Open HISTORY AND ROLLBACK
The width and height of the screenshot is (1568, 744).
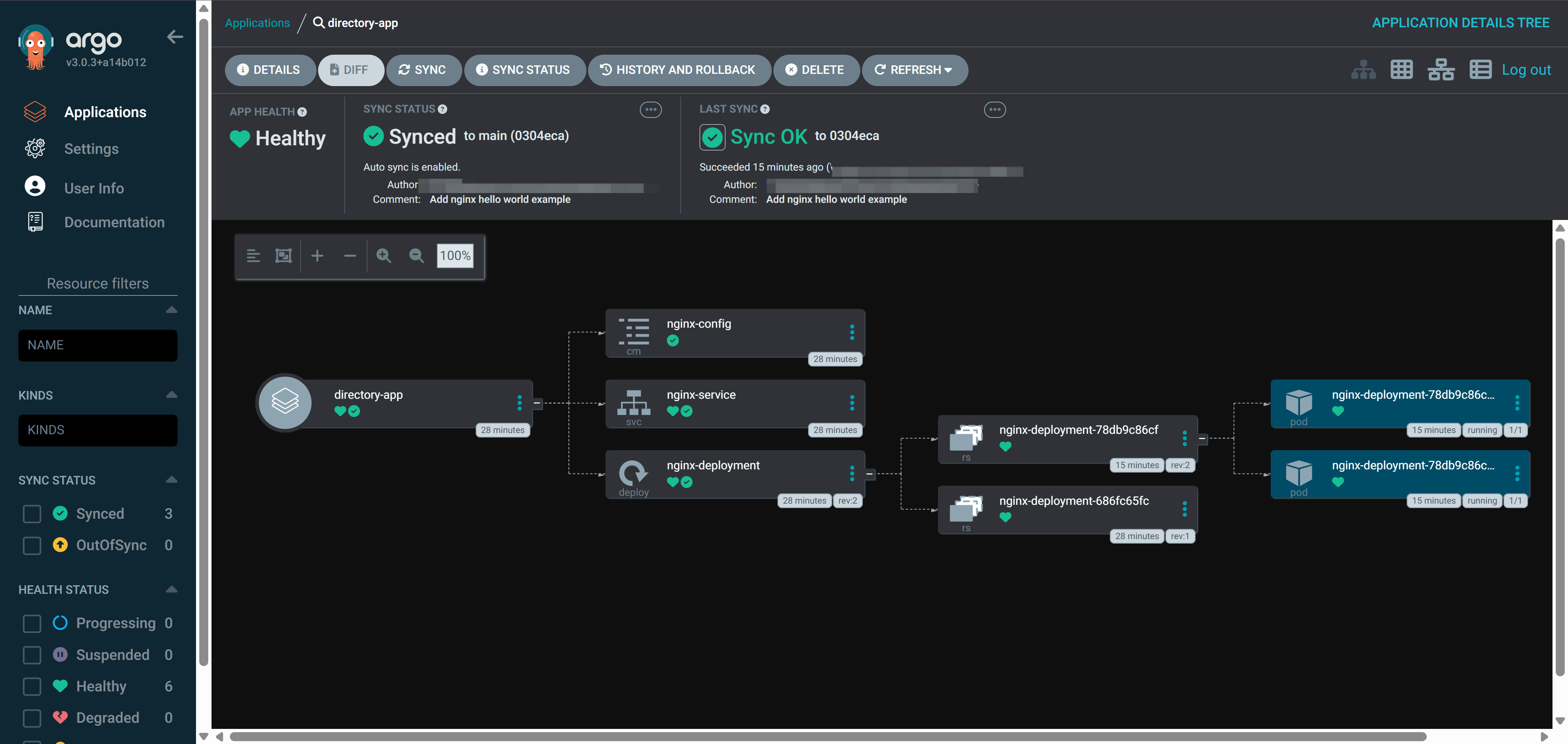pos(679,70)
